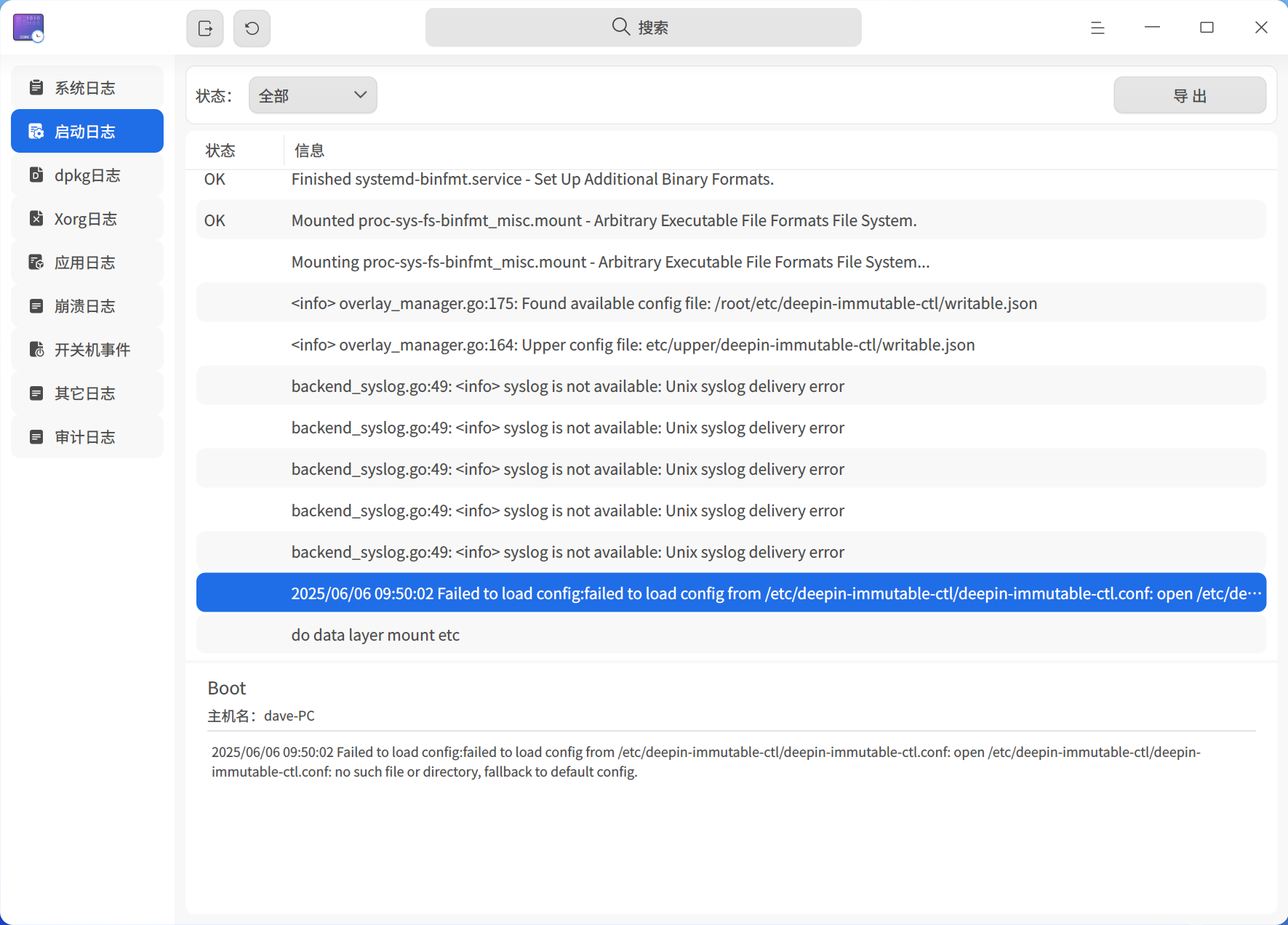Click the 崩溃日志 sidebar icon
Viewport: 1288px width, 925px height.
[x=36, y=305]
